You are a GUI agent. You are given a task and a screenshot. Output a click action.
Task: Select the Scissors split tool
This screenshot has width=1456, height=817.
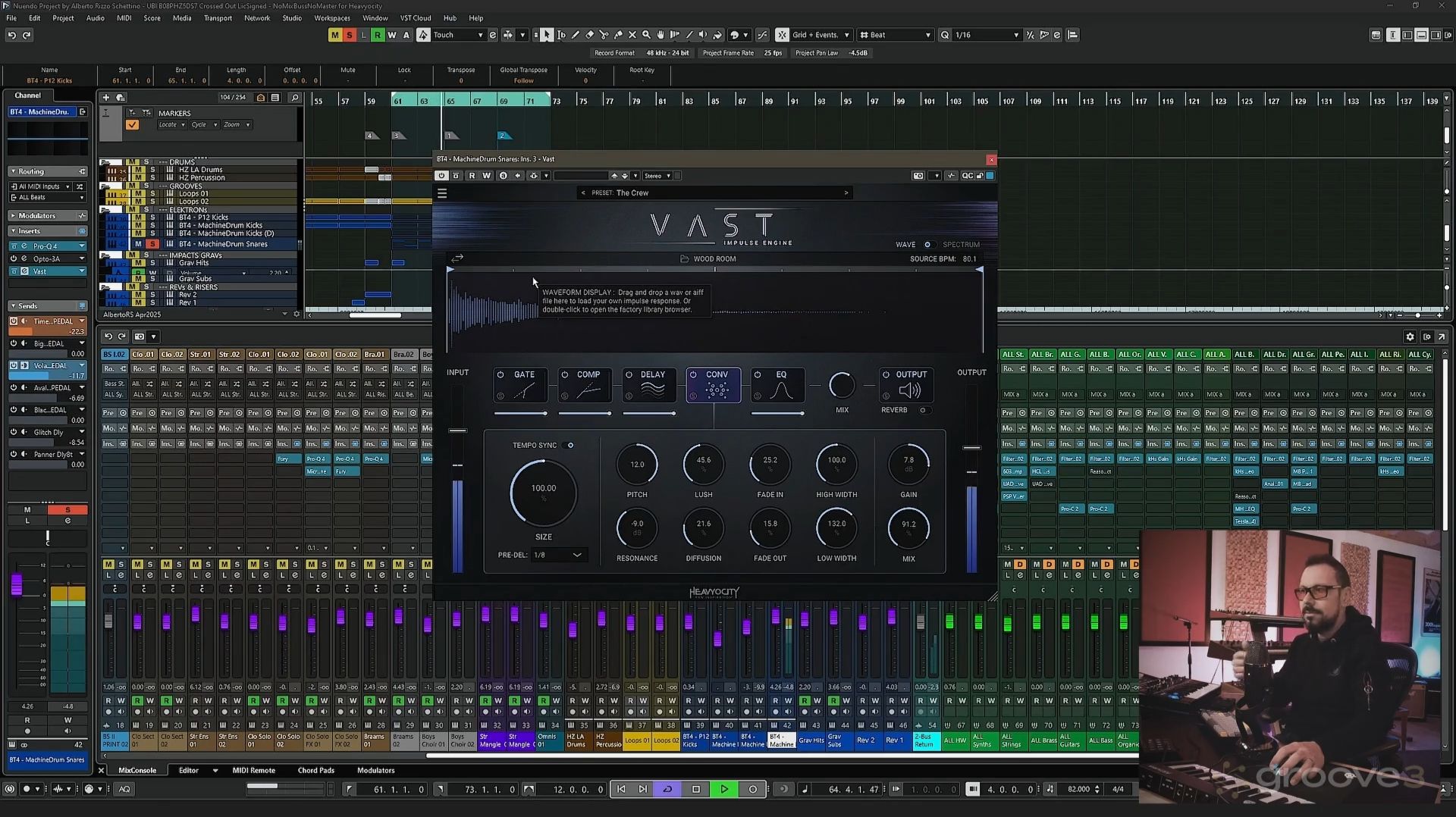604,35
